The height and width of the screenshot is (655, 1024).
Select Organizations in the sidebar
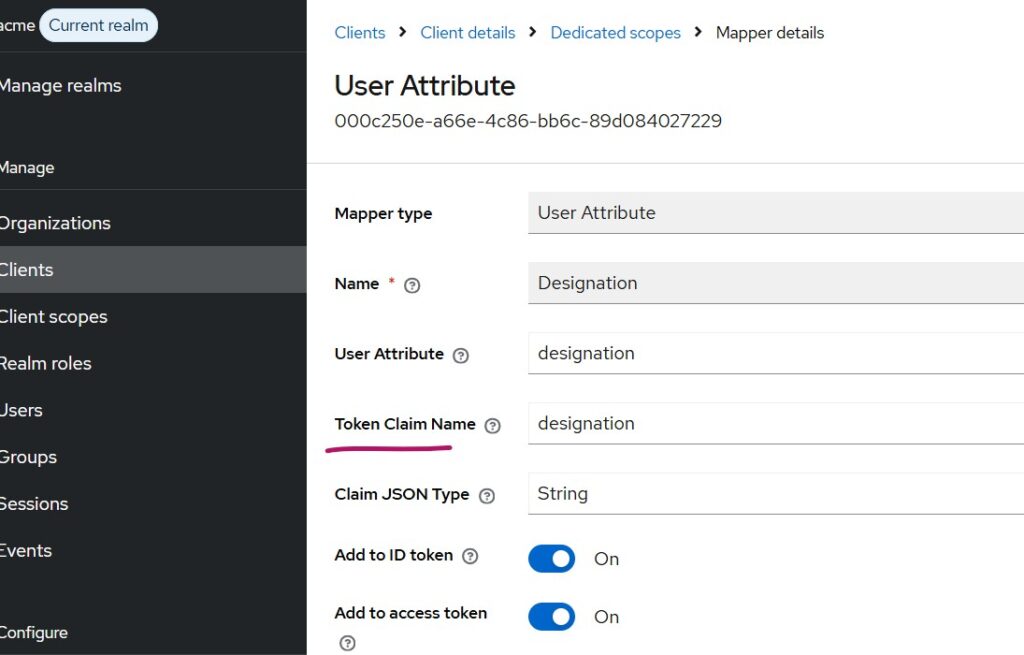[x=55, y=223]
